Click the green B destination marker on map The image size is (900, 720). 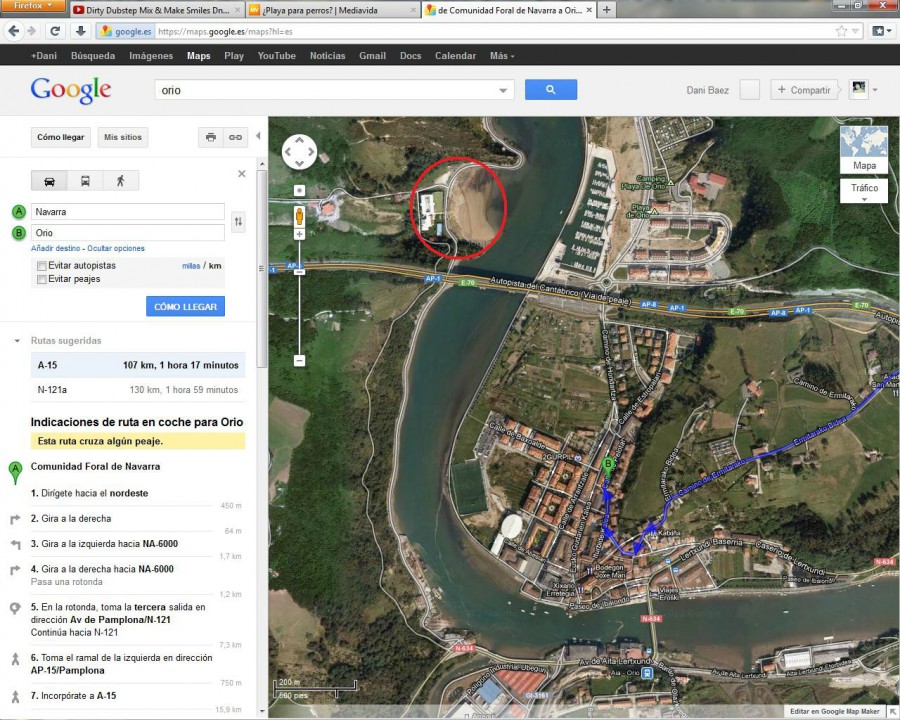[608, 467]
